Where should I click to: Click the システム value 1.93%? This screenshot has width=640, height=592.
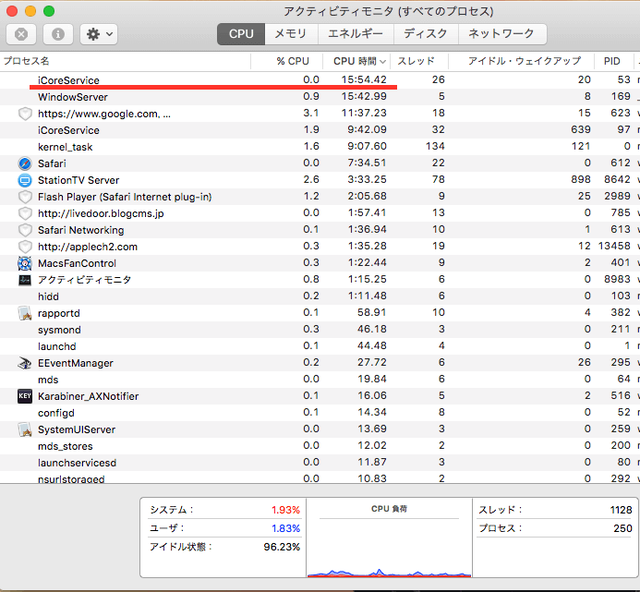(x=286, y=510)
